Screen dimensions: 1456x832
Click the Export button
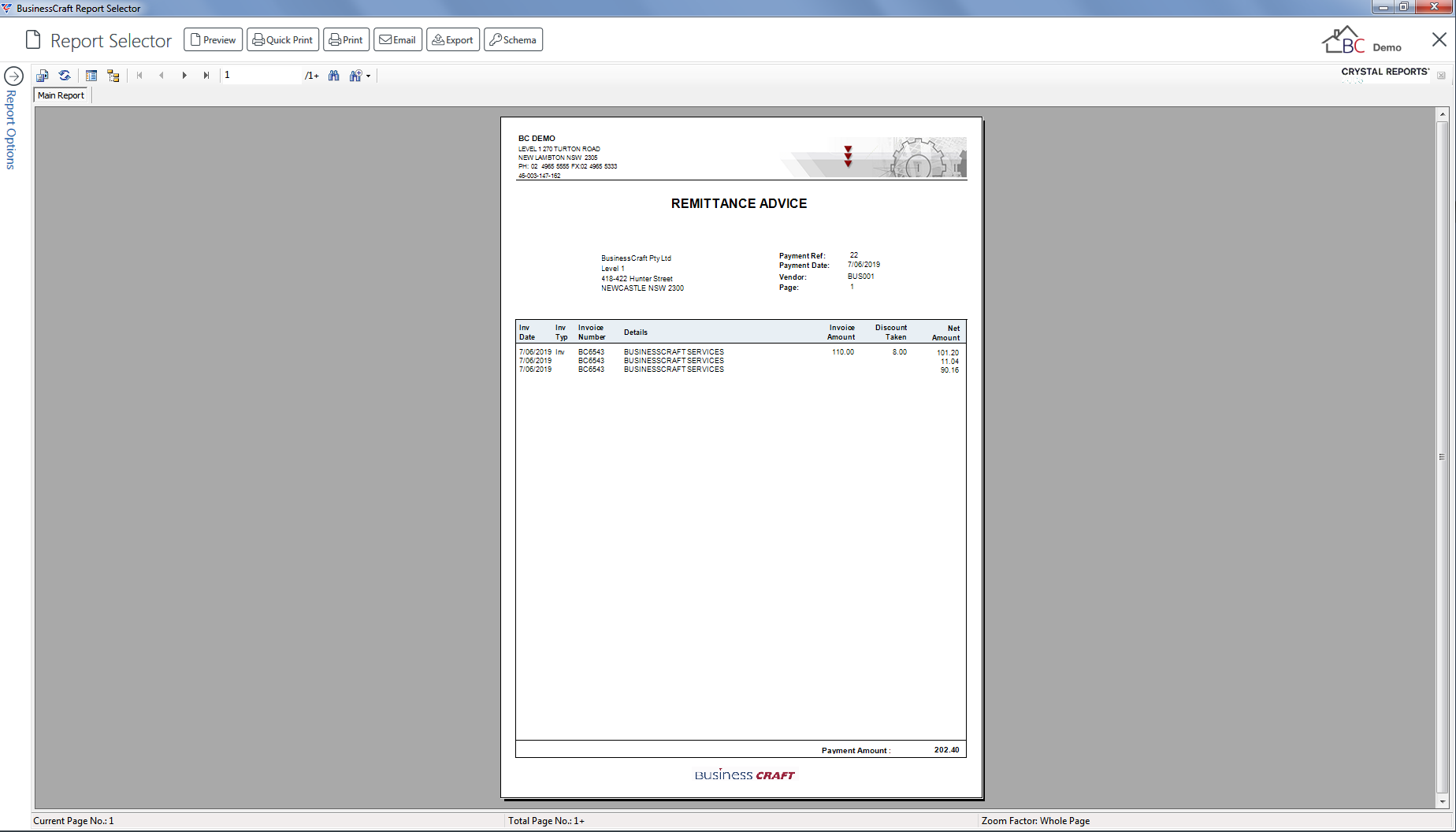click(x=453, y=39)
